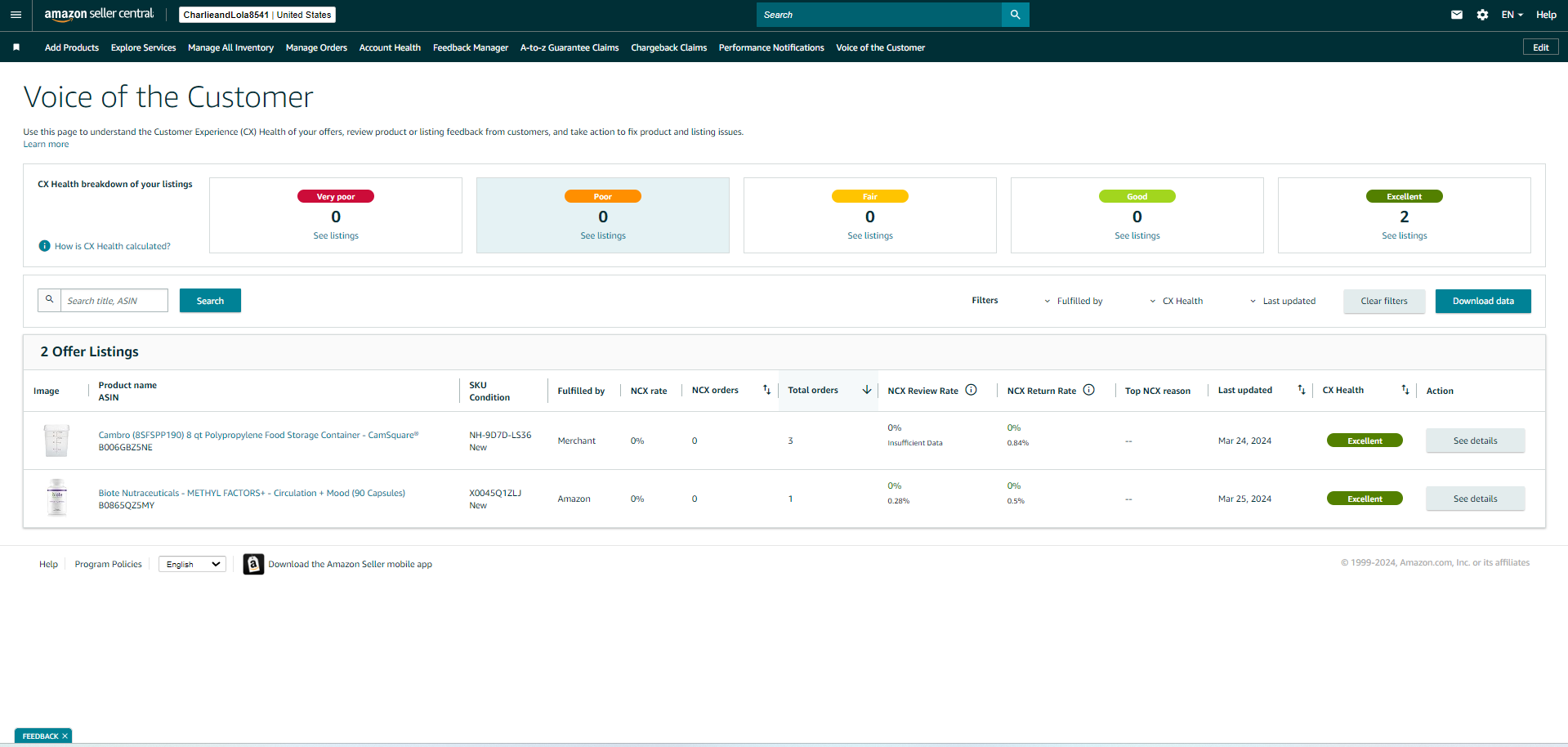
Task: Click the Learn more link
Action: pyautogui.click(x=46, y=145)
